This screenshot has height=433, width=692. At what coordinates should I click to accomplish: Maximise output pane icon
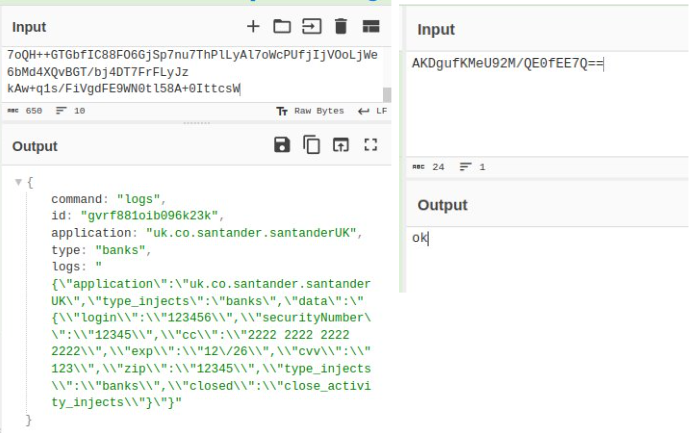(x=371, y=145)
